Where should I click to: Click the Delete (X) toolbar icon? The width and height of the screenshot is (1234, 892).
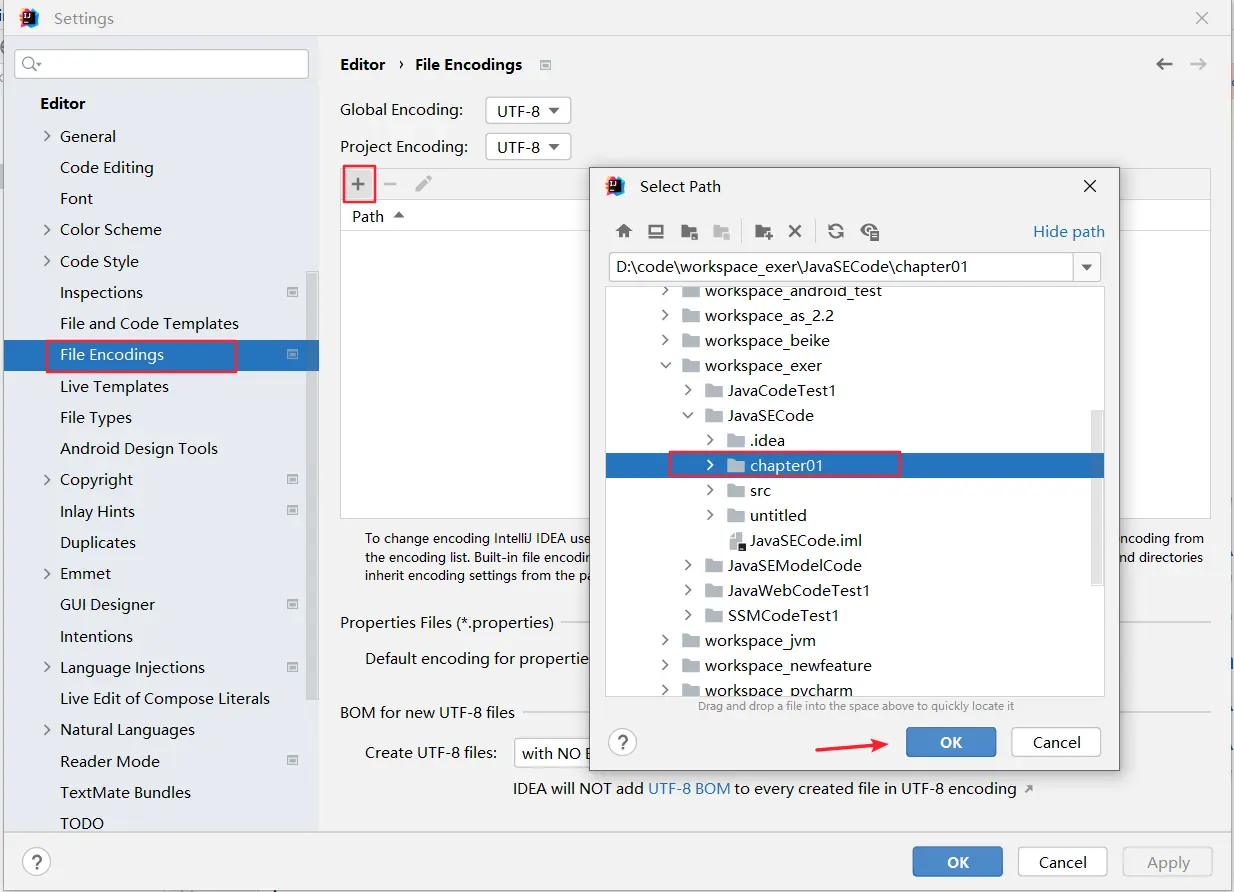[x=795, y=231]
